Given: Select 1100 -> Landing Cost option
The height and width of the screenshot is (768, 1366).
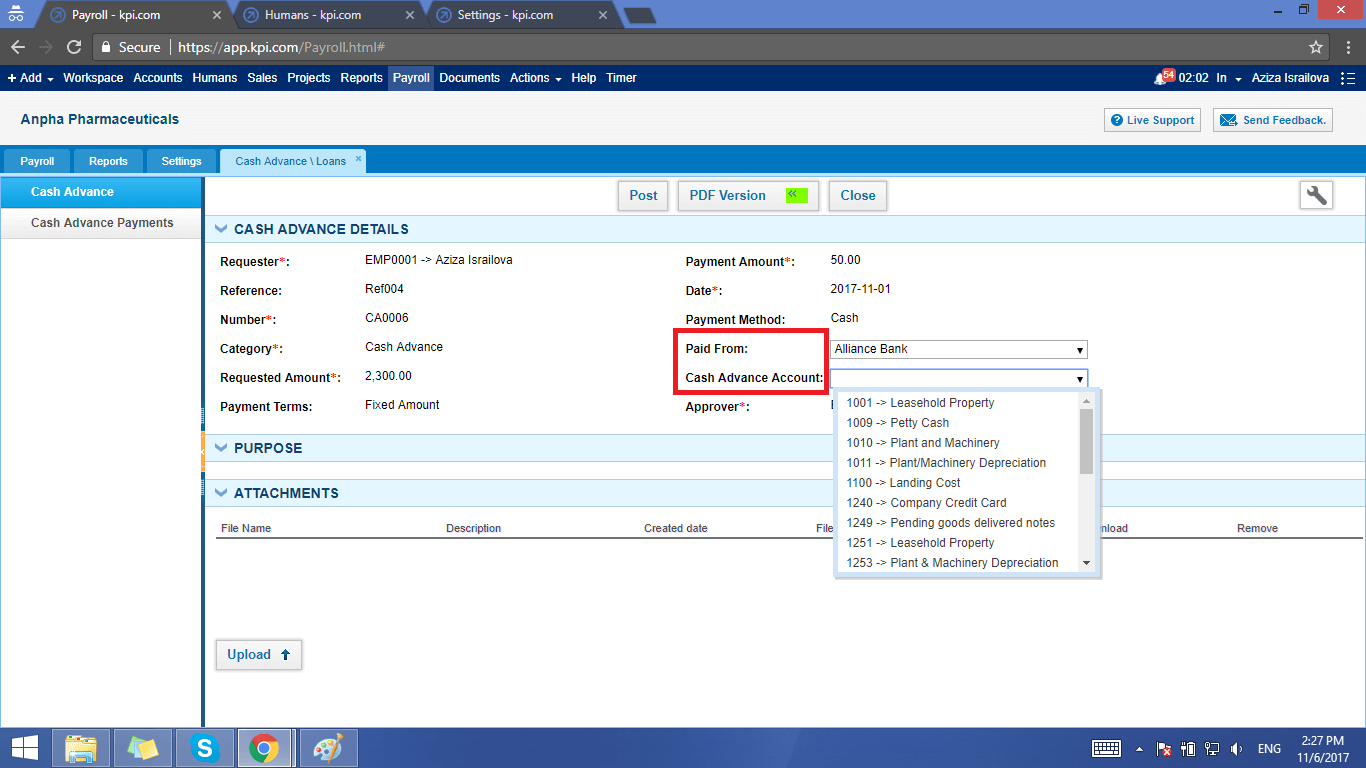Looking at the screenshot, I should (958, 483).
